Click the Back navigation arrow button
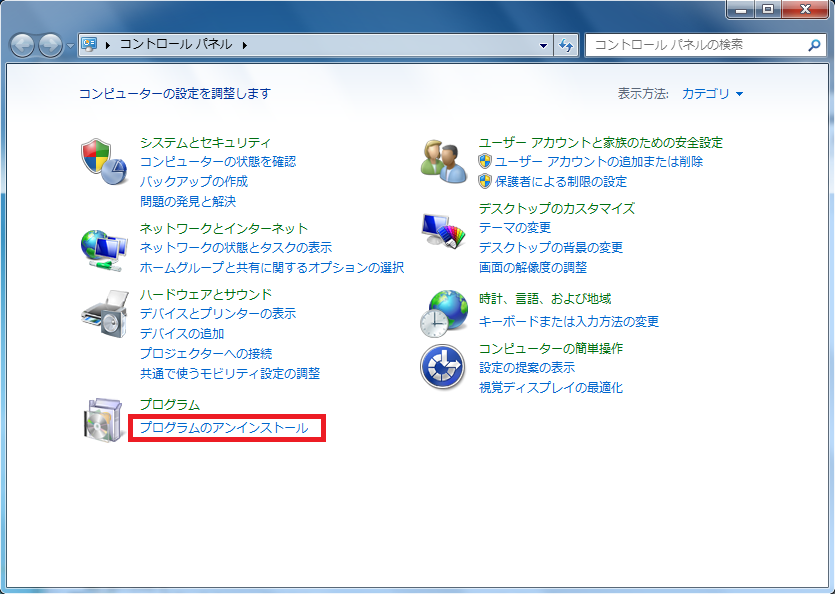The width and height of the screenshot is (835, 594). click(x=23, y=45)
